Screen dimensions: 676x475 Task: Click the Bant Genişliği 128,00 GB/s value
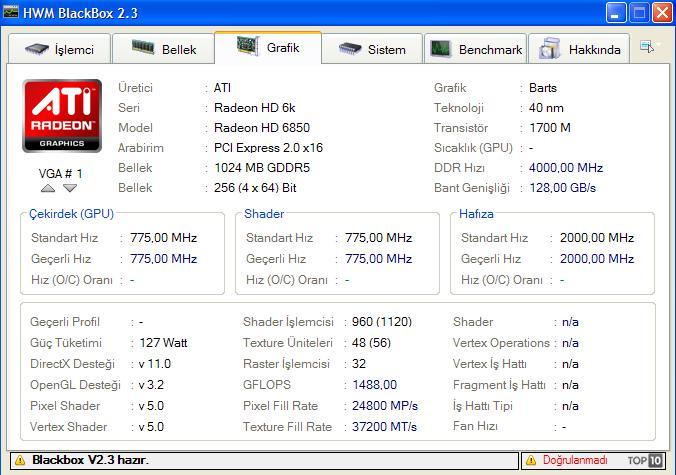click(562, 188)
